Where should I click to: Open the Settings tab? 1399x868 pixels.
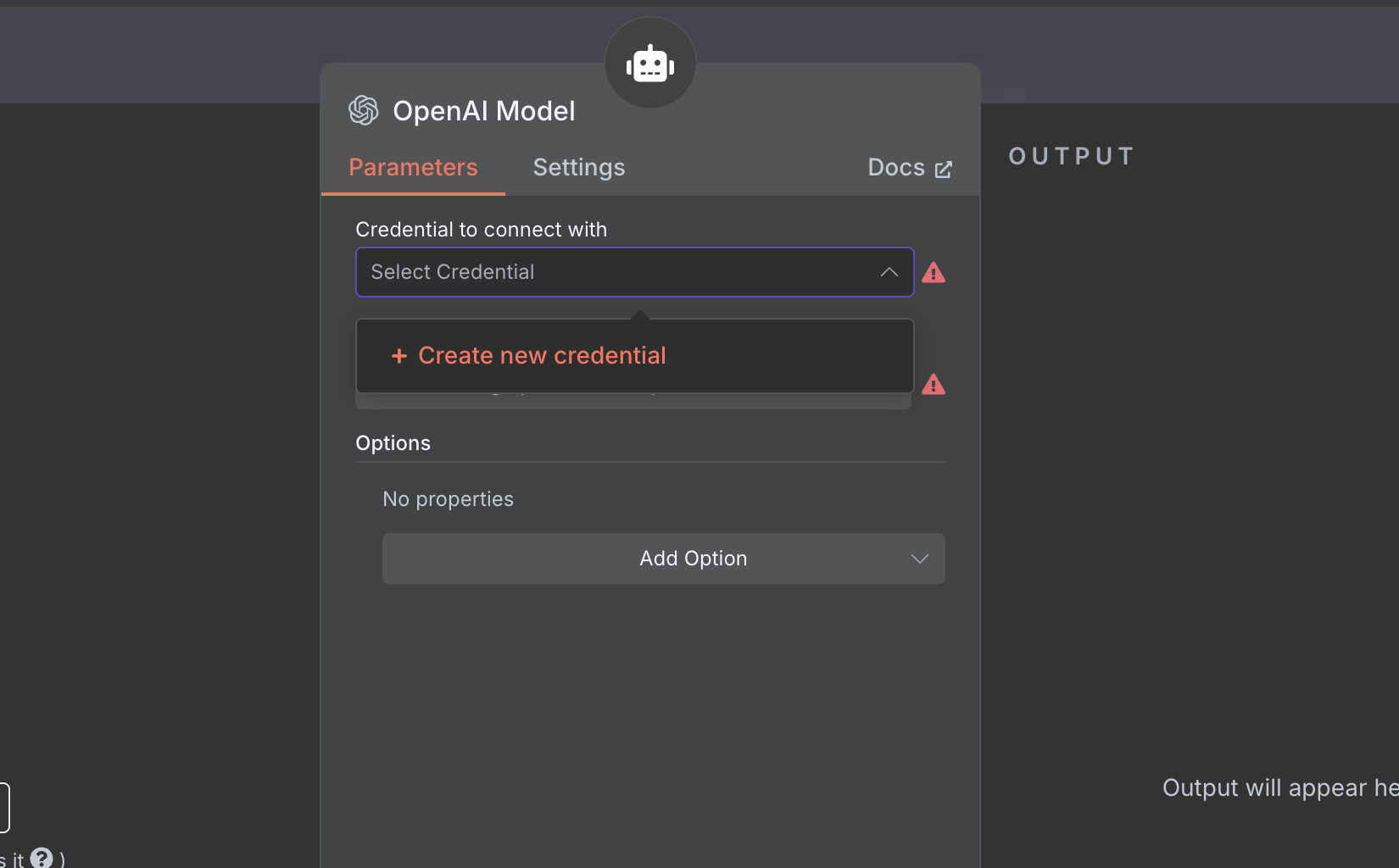pos(578,168)
